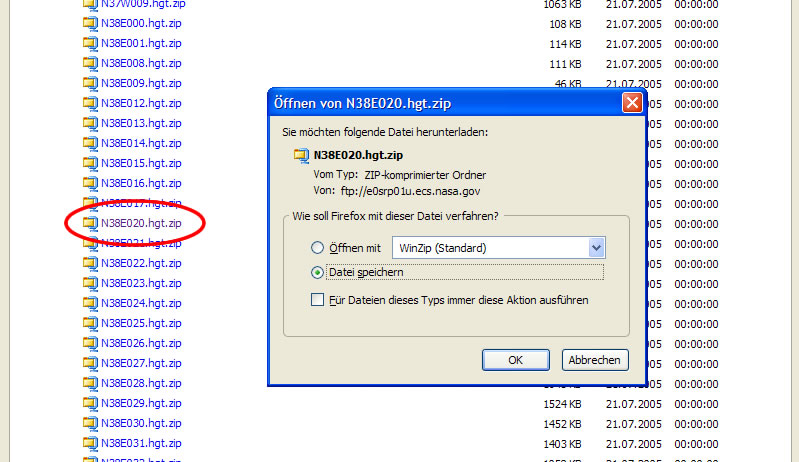
Task: Open the N38E015.hgt.zip download link
Action: (141, 163)
